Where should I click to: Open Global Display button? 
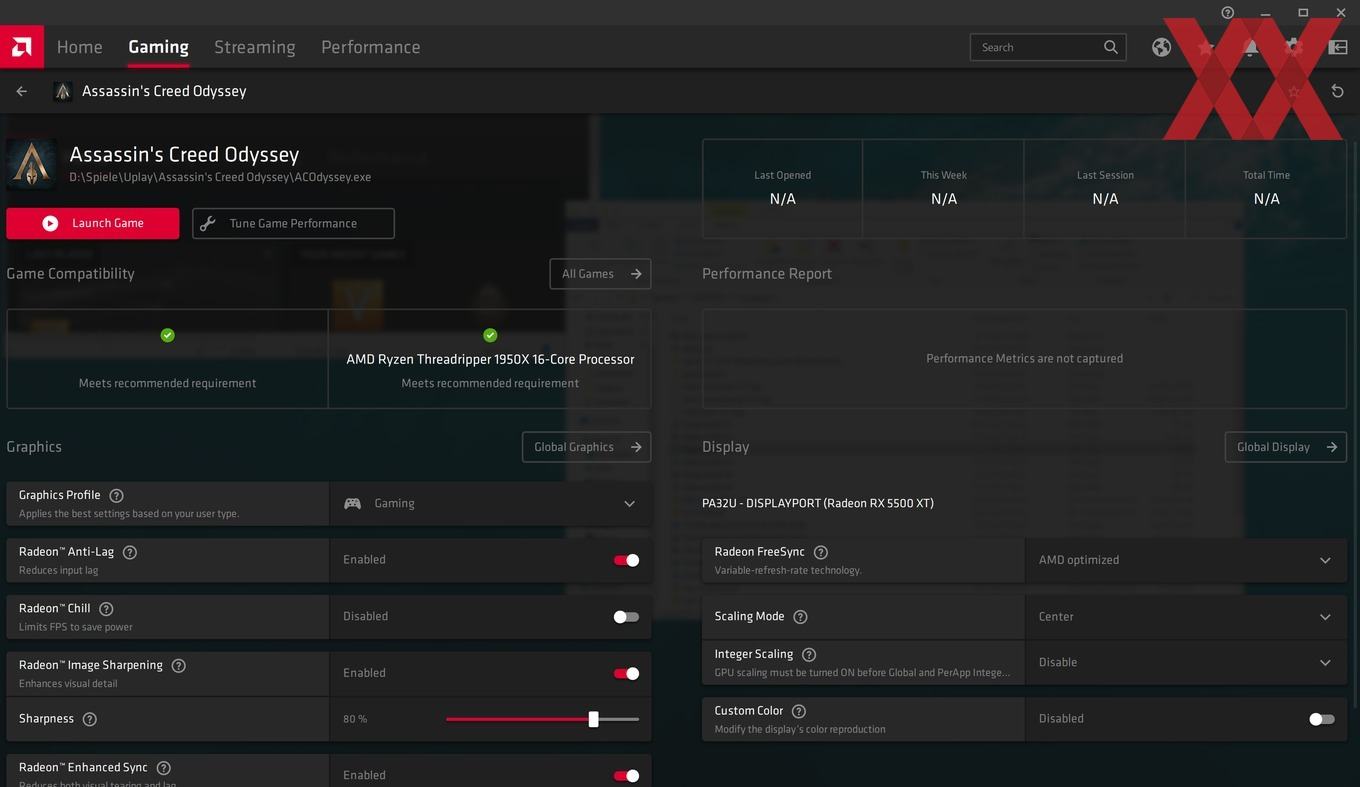click(1285, 447)
